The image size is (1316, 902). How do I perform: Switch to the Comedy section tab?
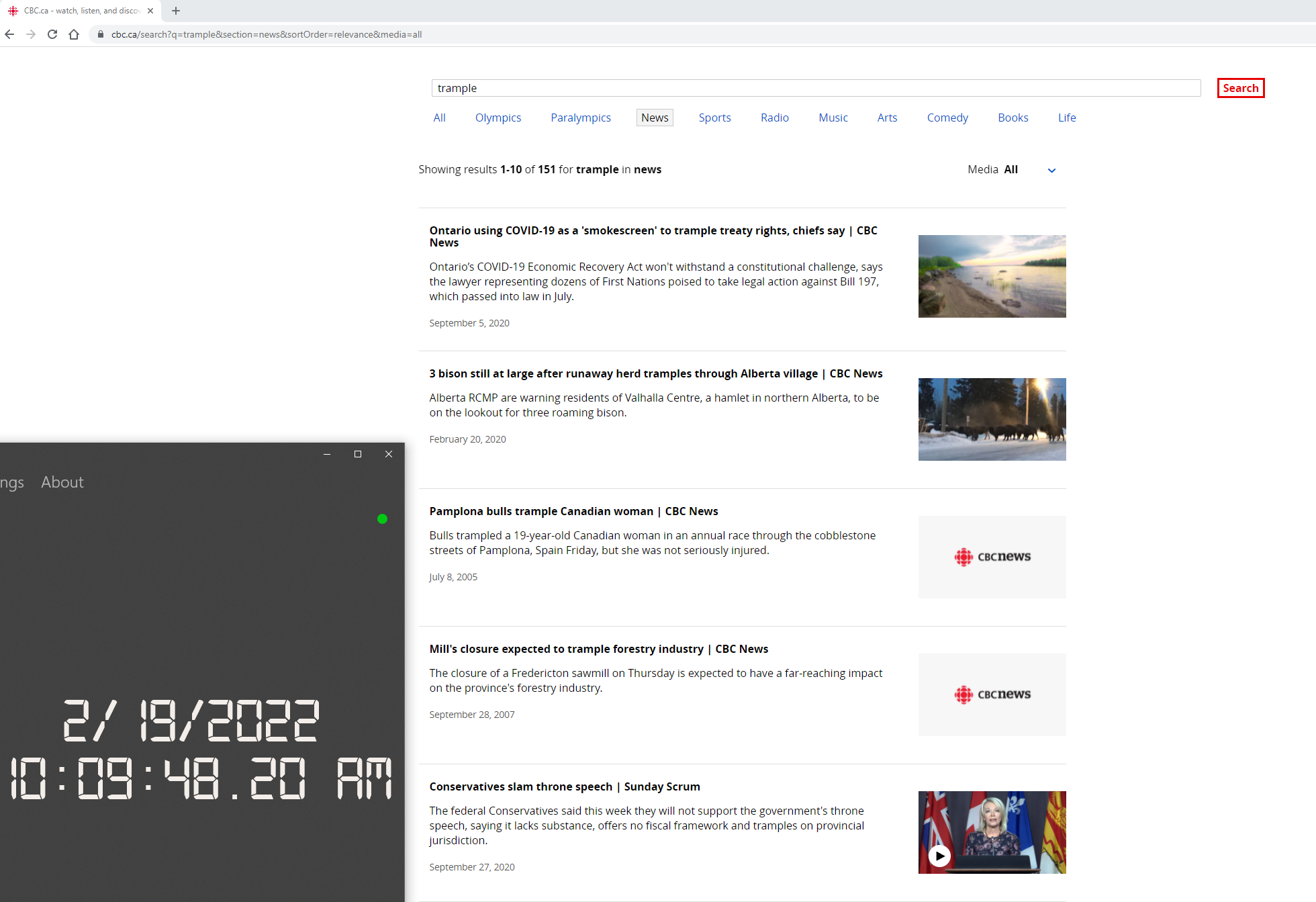click(x=947, y=118)
